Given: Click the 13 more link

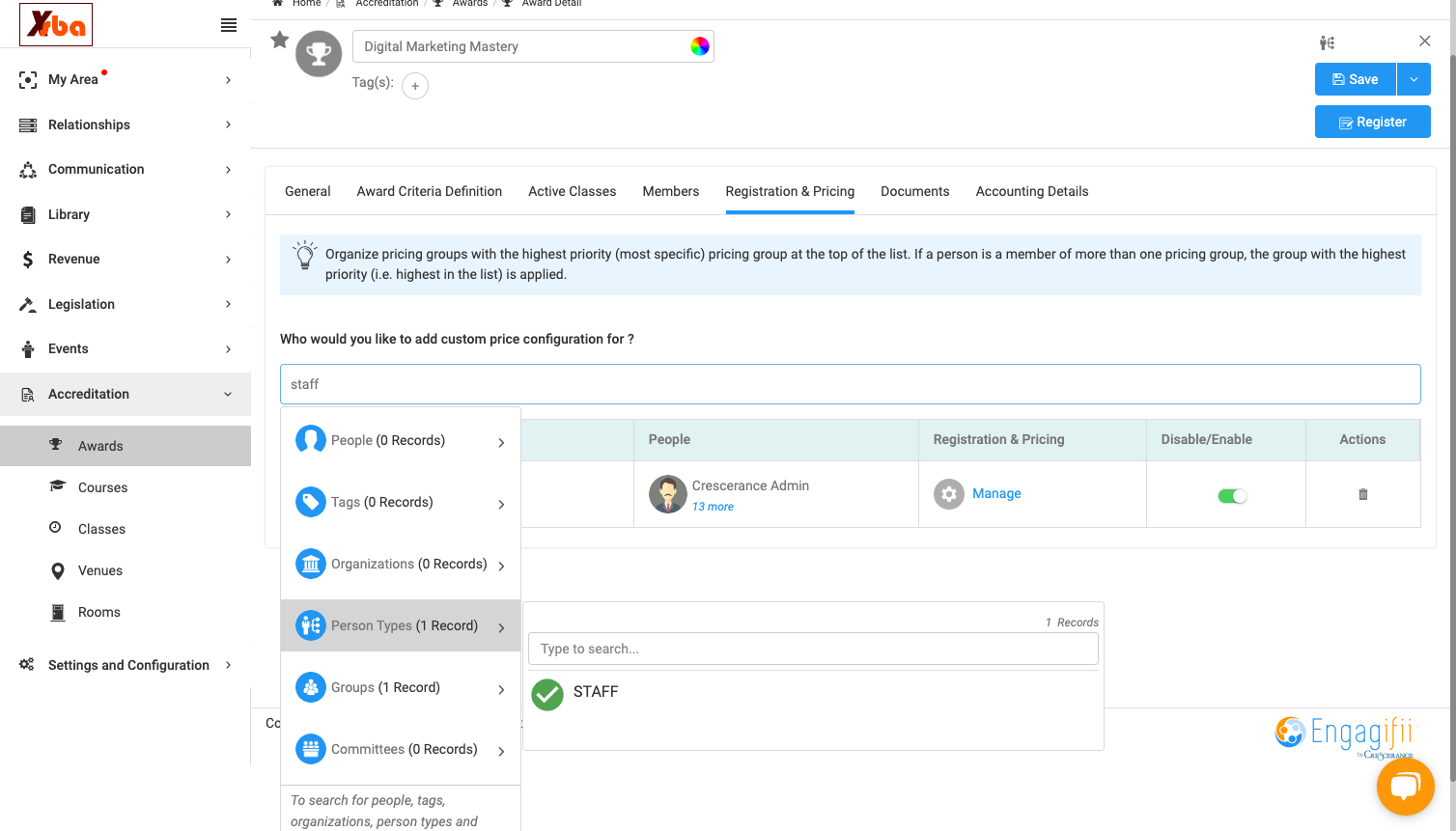Looking at the screenshot, I should [713, 507].
